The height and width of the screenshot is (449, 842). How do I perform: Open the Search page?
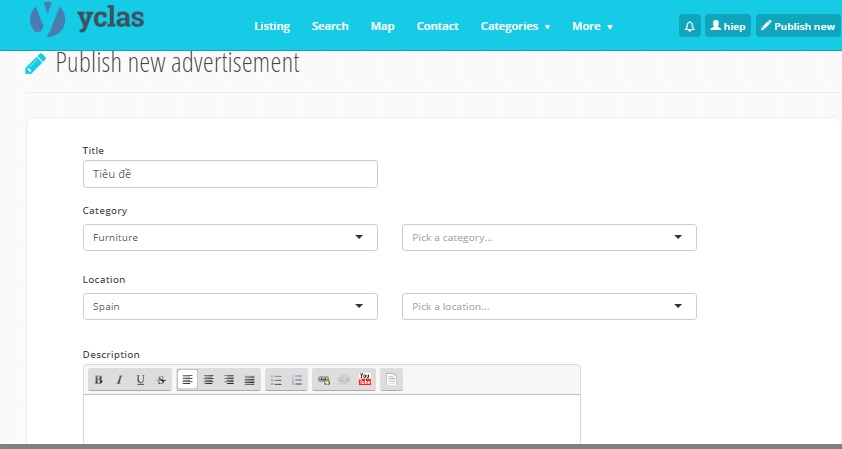pyautogui.click(x=330, y=26)
